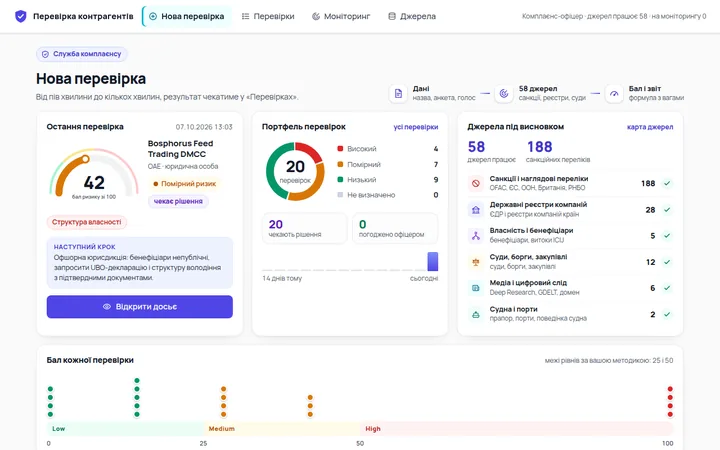Click checkmark next to sanctions count 188
Screen dimensions: 720x450
pyautogui.click(x=667, y=183)
